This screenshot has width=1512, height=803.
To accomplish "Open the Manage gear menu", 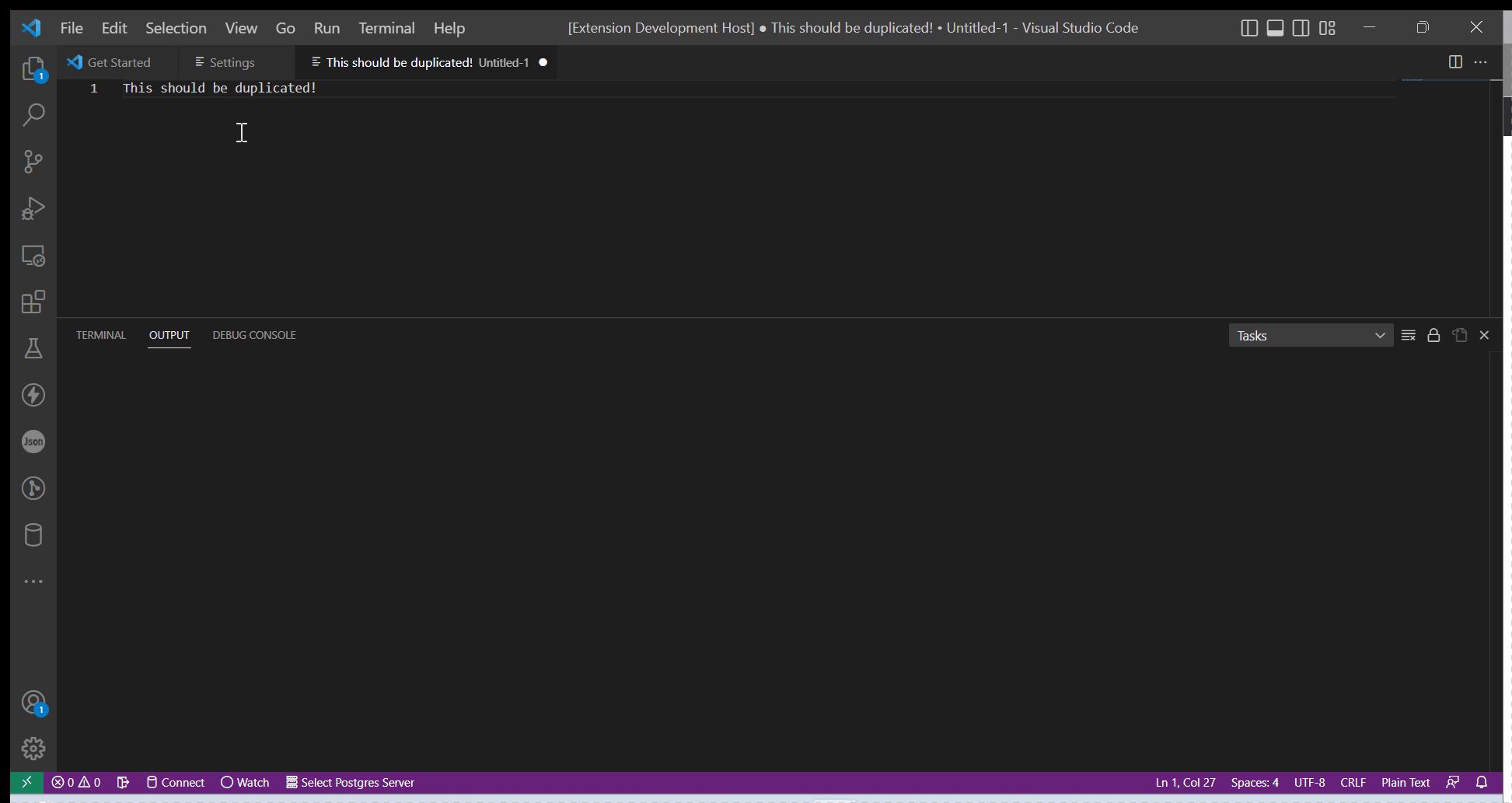I will tap(33, 748).
